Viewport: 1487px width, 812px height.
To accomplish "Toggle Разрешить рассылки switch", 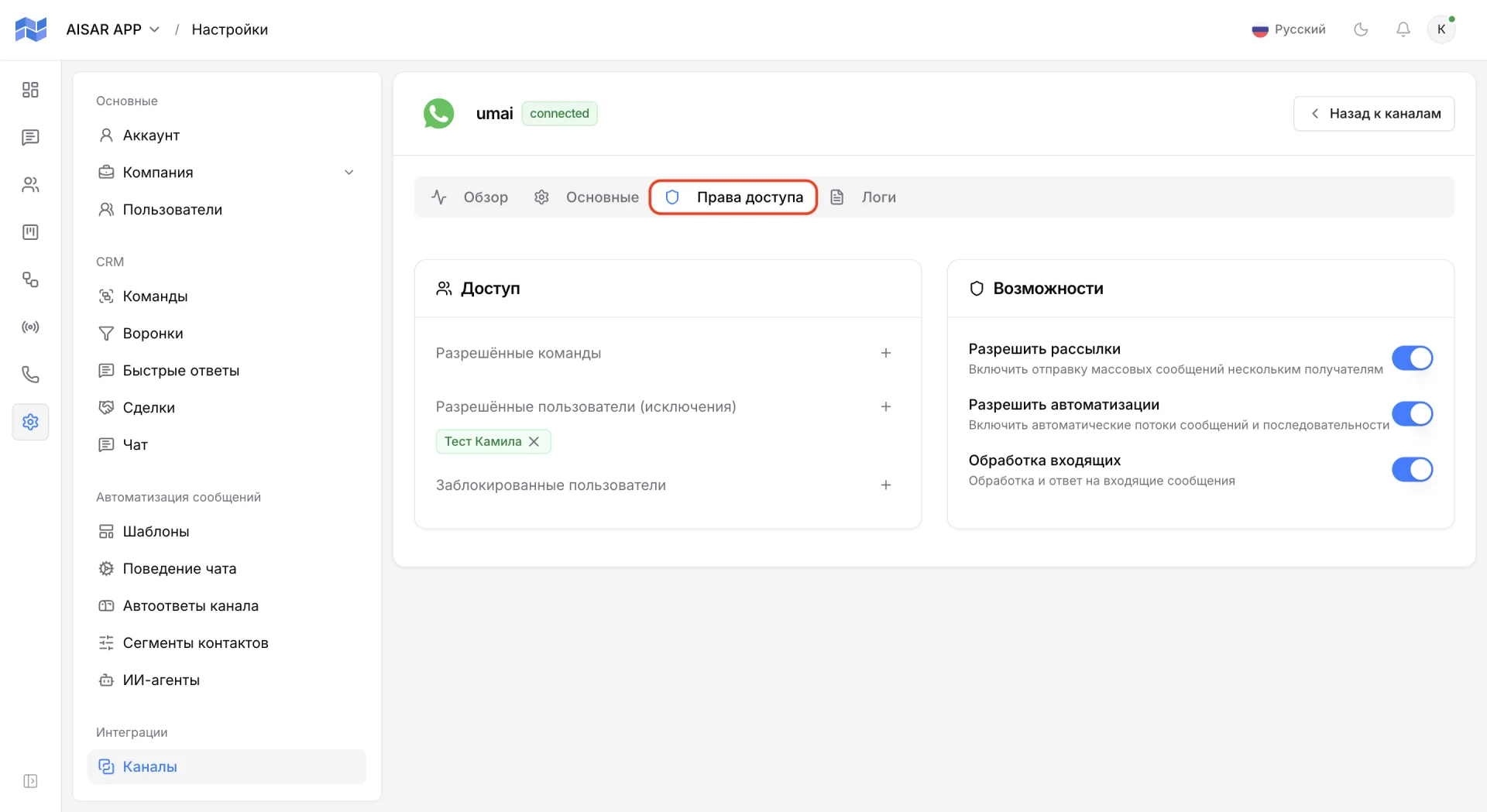I will click(1412, 358).
